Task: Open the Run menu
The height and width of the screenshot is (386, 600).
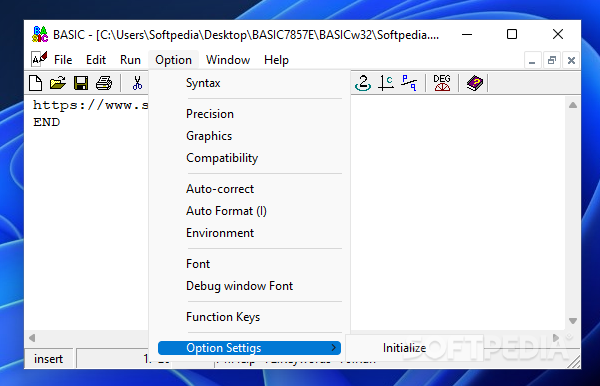Action: 130,60
